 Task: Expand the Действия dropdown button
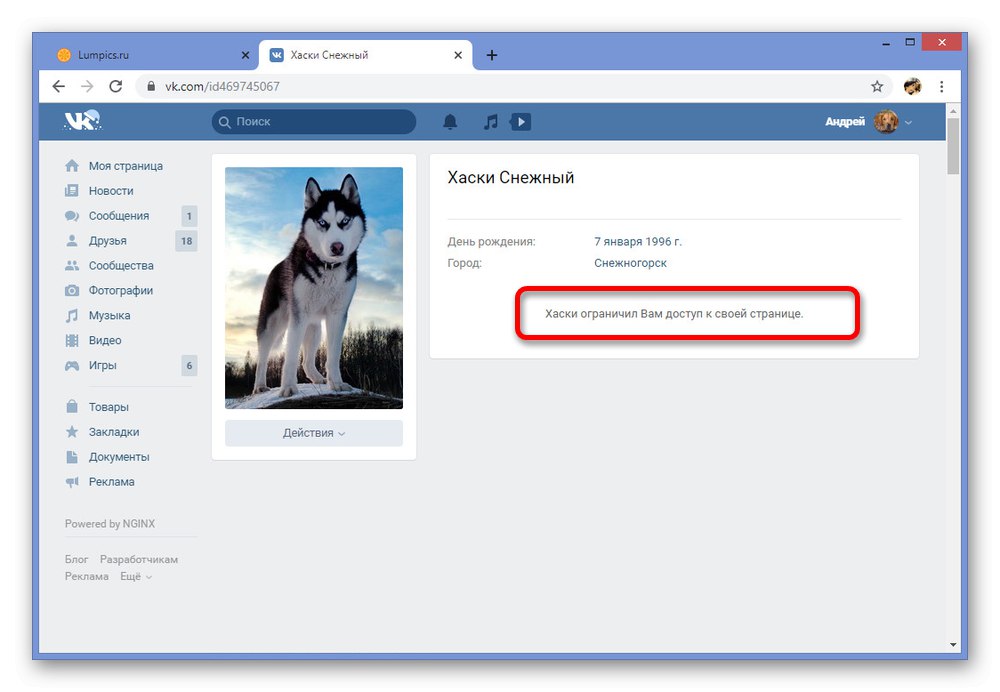pyautogui.click(x=314, y=433)
